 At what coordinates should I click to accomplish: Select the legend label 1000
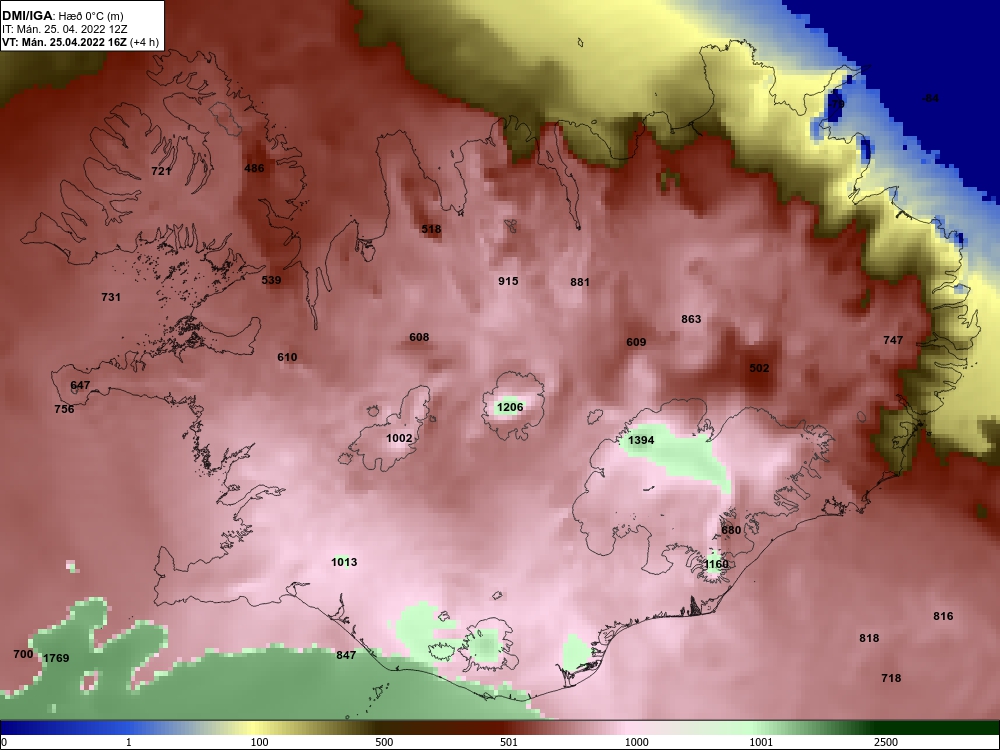click(x=637, y=742)
